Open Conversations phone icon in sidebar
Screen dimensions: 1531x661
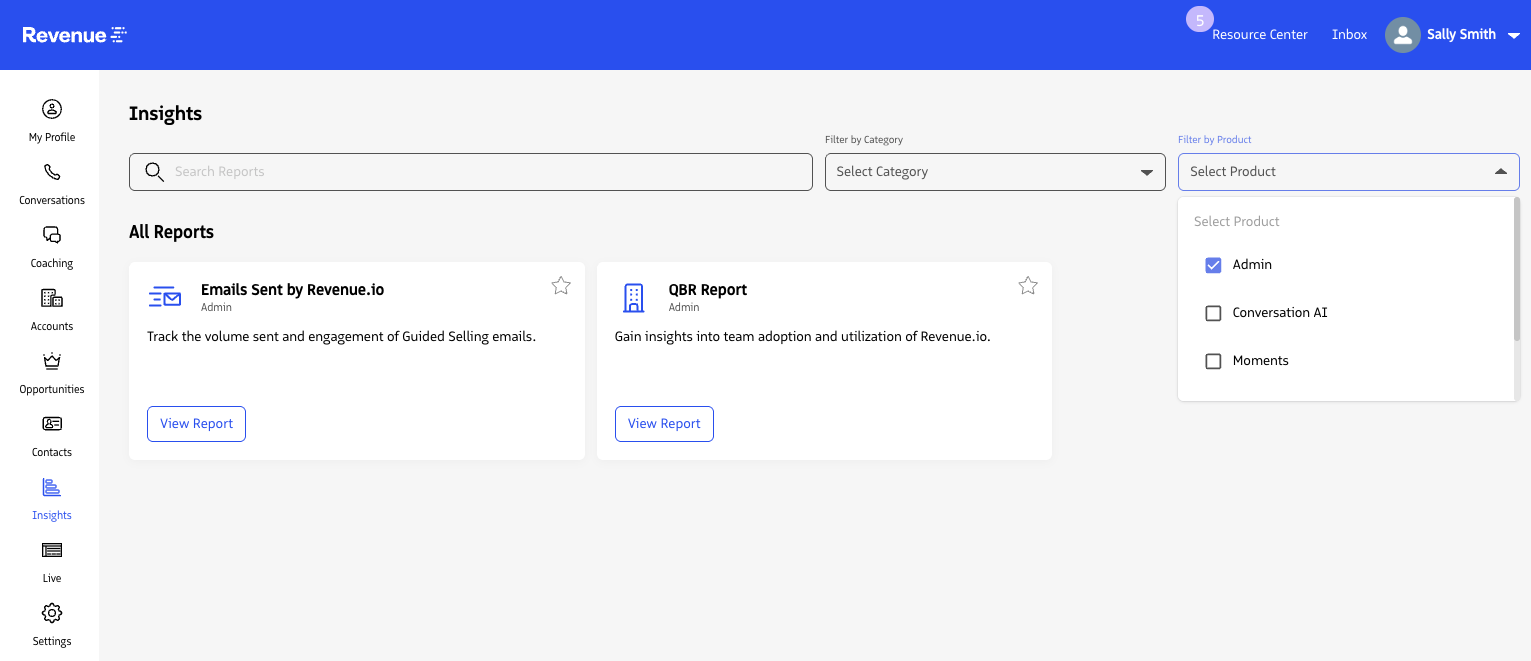pyautogui.click(x=52, y=172)
